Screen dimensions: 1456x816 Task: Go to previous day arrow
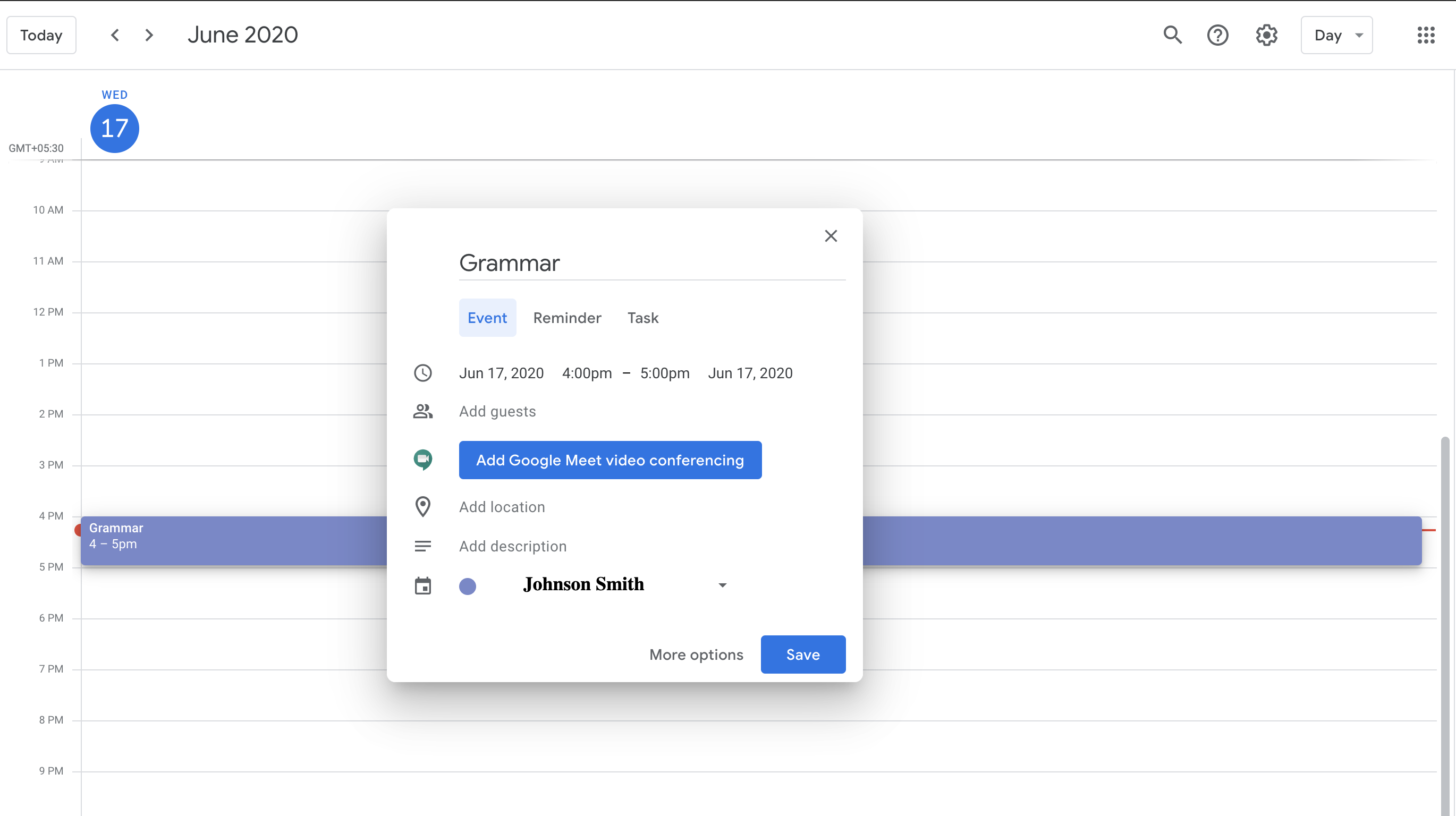coord(115,35)
